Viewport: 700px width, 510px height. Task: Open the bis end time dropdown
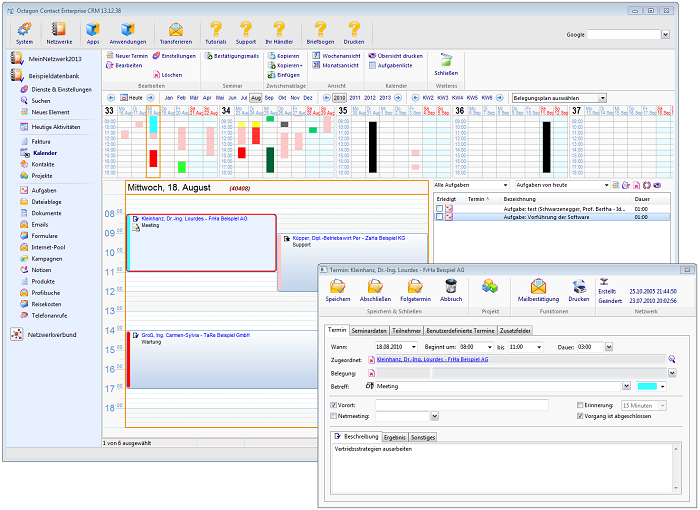[x=539, y=347]
